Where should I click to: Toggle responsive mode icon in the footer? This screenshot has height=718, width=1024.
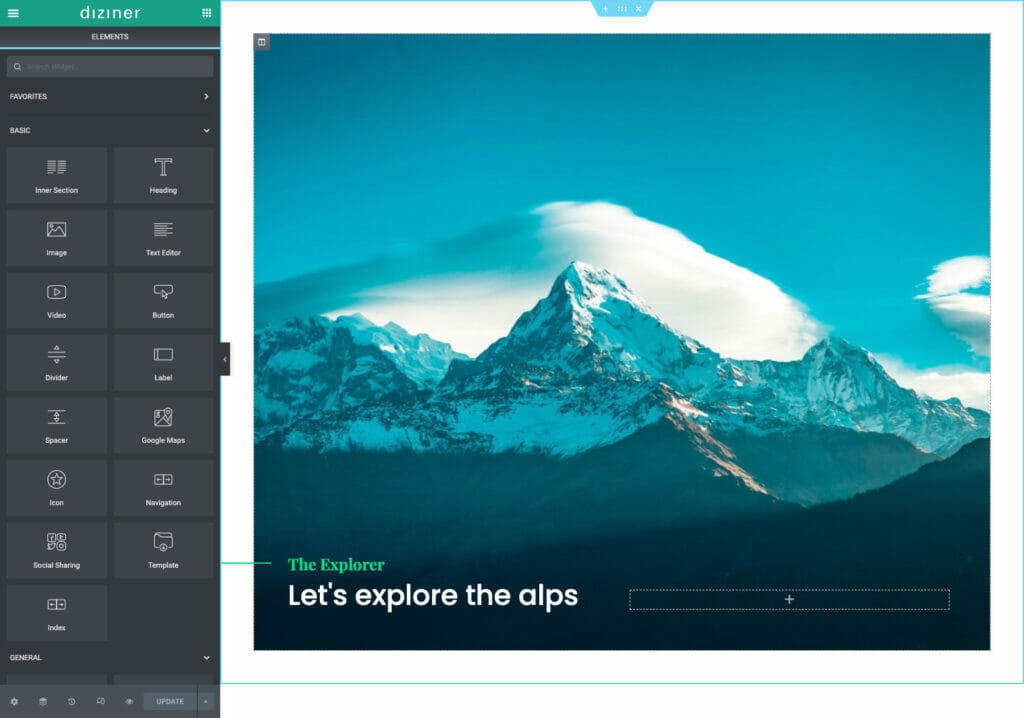(100, 702)
